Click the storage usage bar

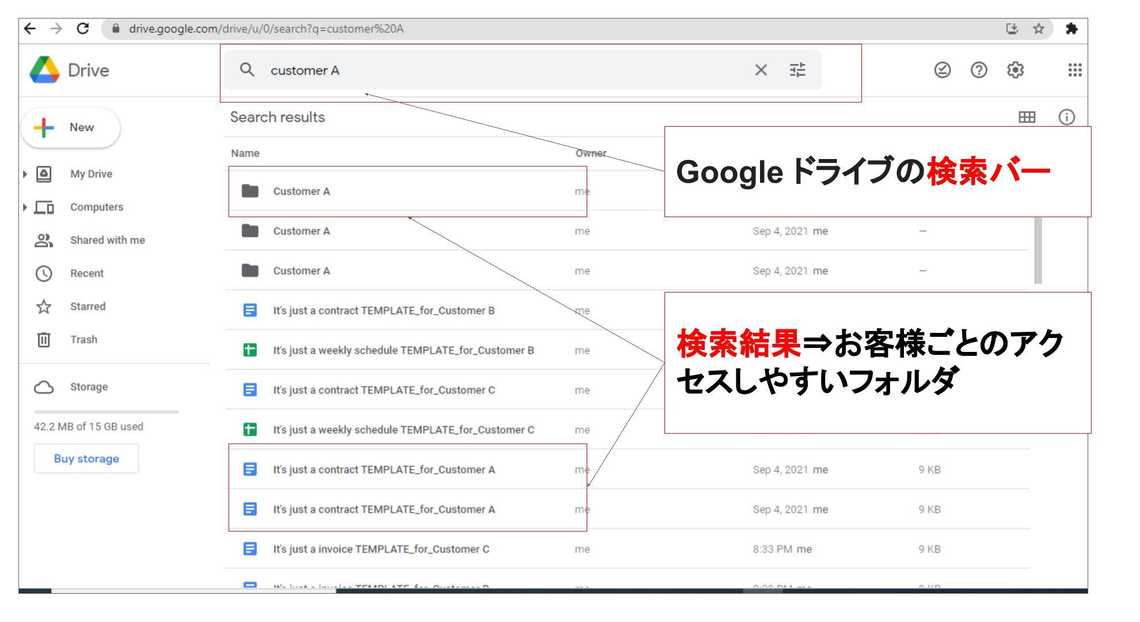106,411
